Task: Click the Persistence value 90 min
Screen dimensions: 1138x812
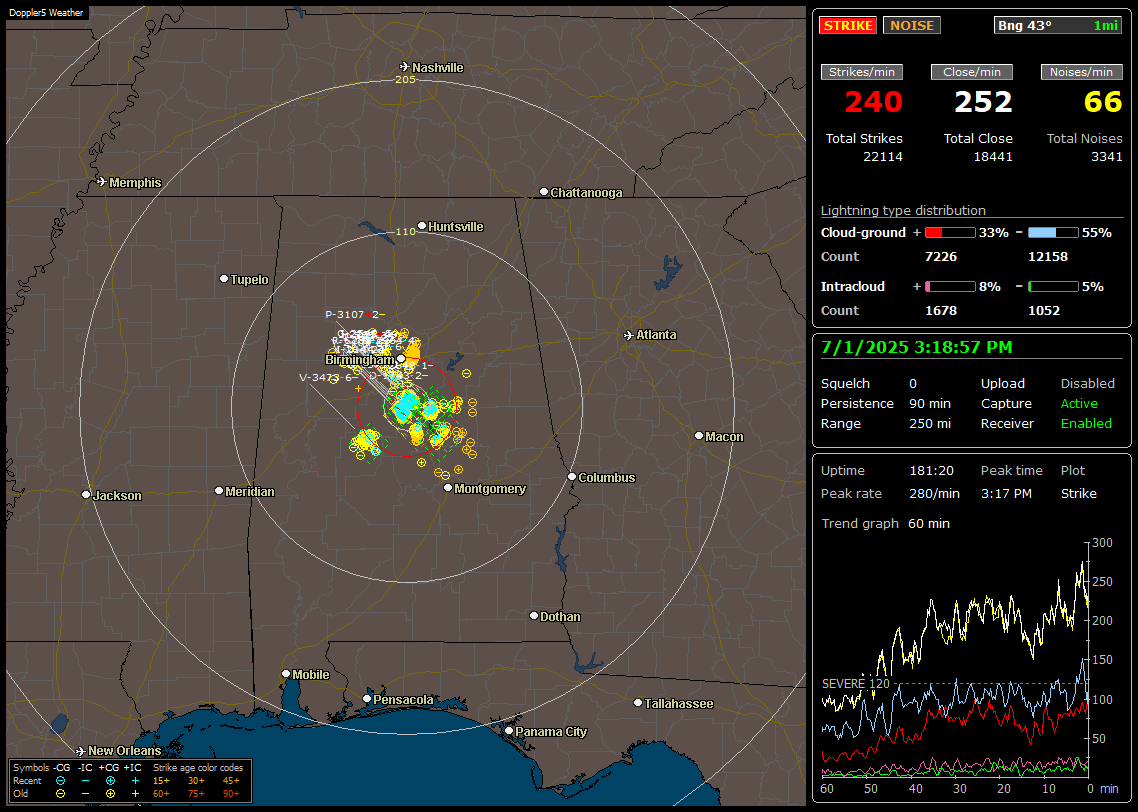Action: point(930,403)
